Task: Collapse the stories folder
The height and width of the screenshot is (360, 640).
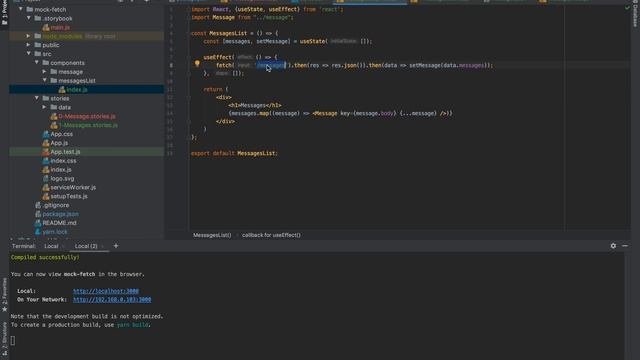Action: (37, 98)
